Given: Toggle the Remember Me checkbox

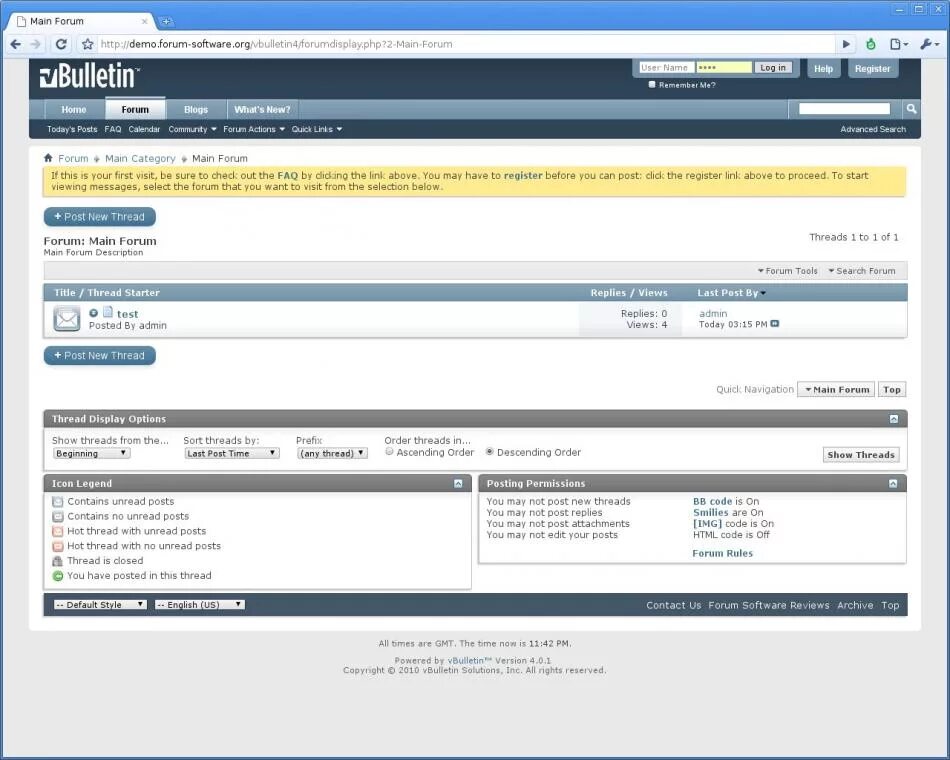Looking at the screenshot, I should 652,84.
